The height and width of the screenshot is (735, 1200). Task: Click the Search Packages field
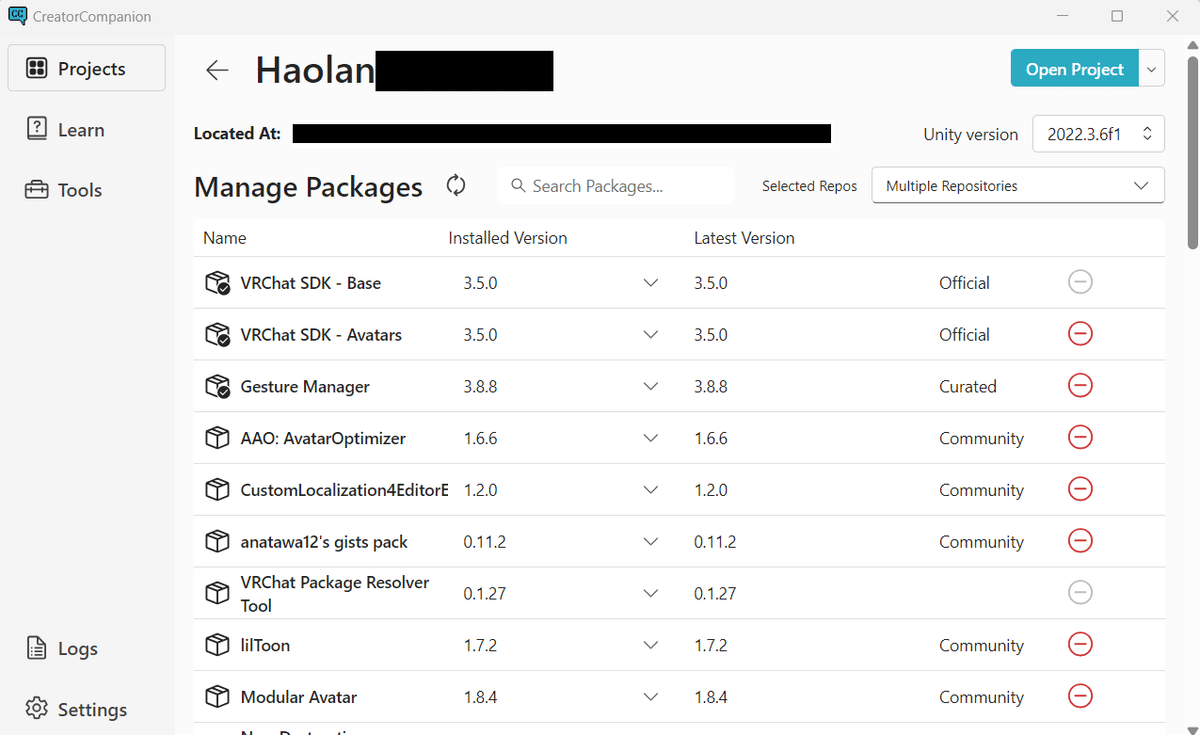coord(615,186)
